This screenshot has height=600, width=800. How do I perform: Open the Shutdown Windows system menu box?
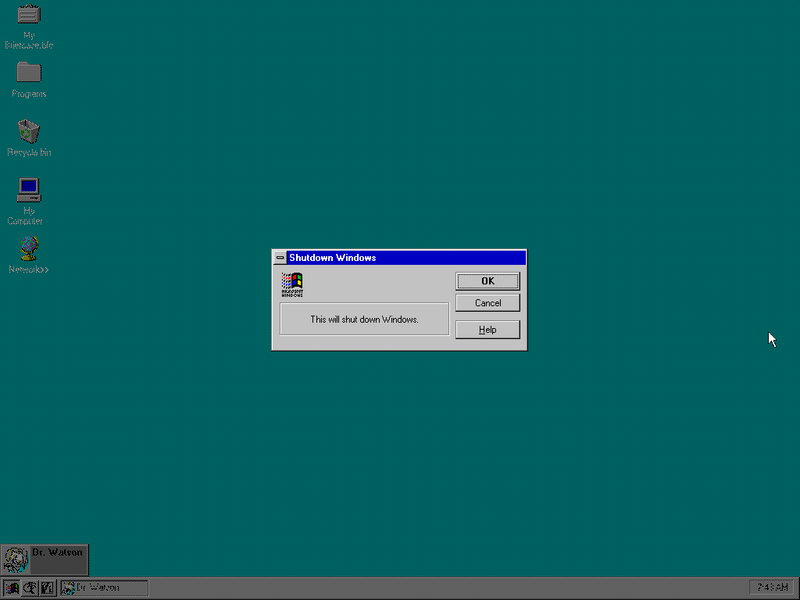(280, 258)
